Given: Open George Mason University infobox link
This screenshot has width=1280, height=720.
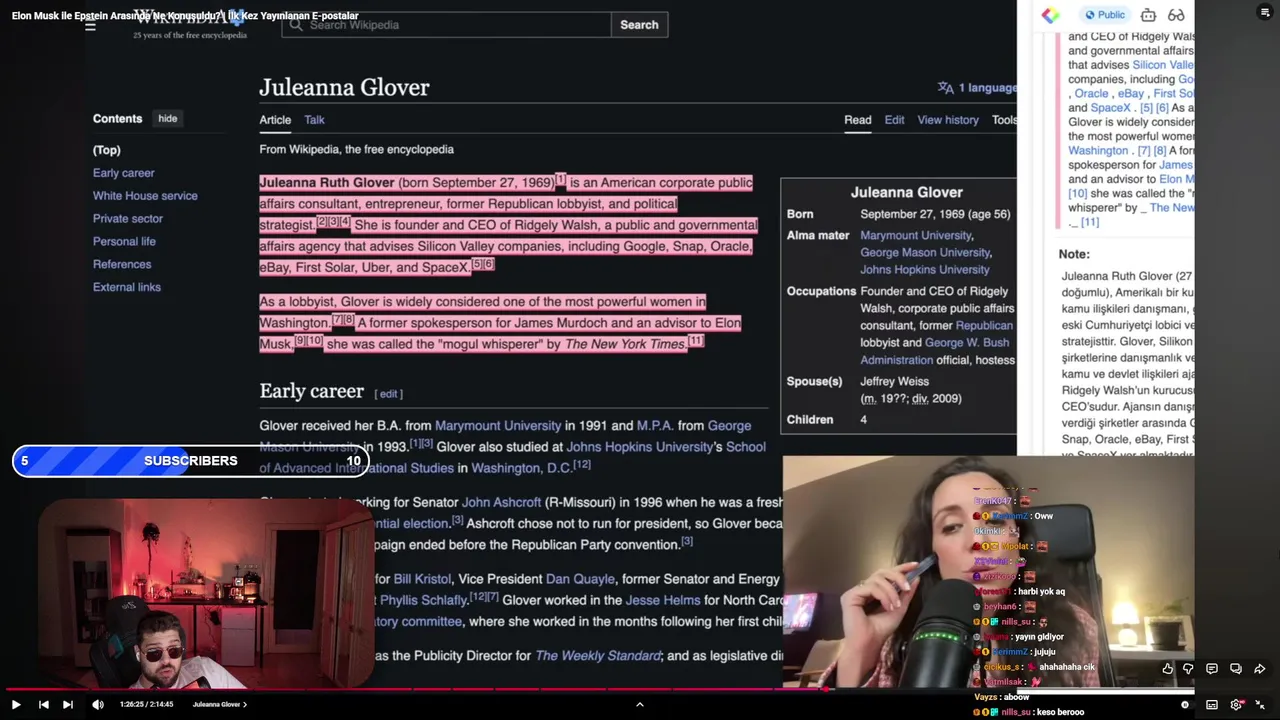Looking at the screenshot, I should point(925,253).
